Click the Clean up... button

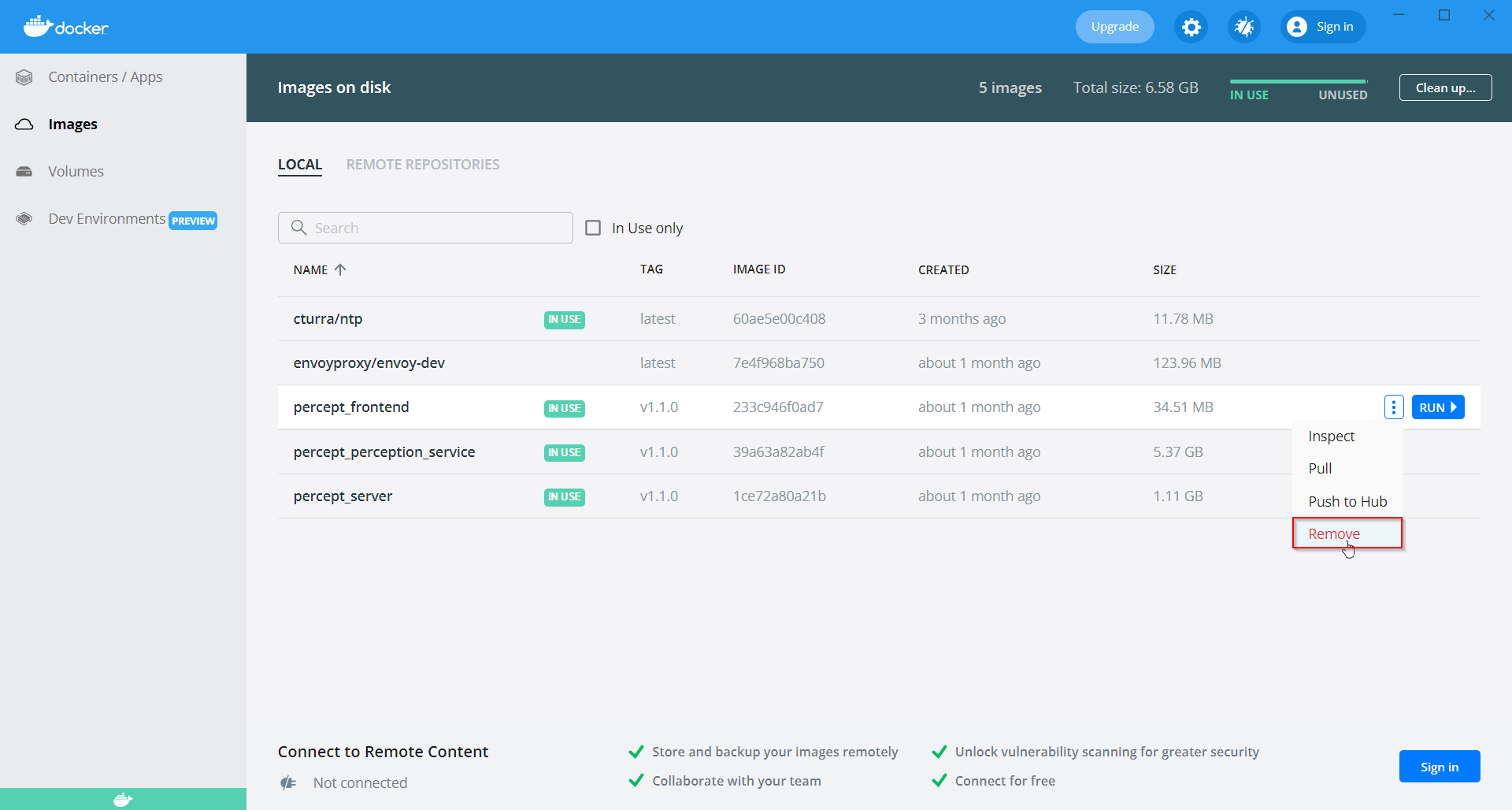pos(1446,87)
